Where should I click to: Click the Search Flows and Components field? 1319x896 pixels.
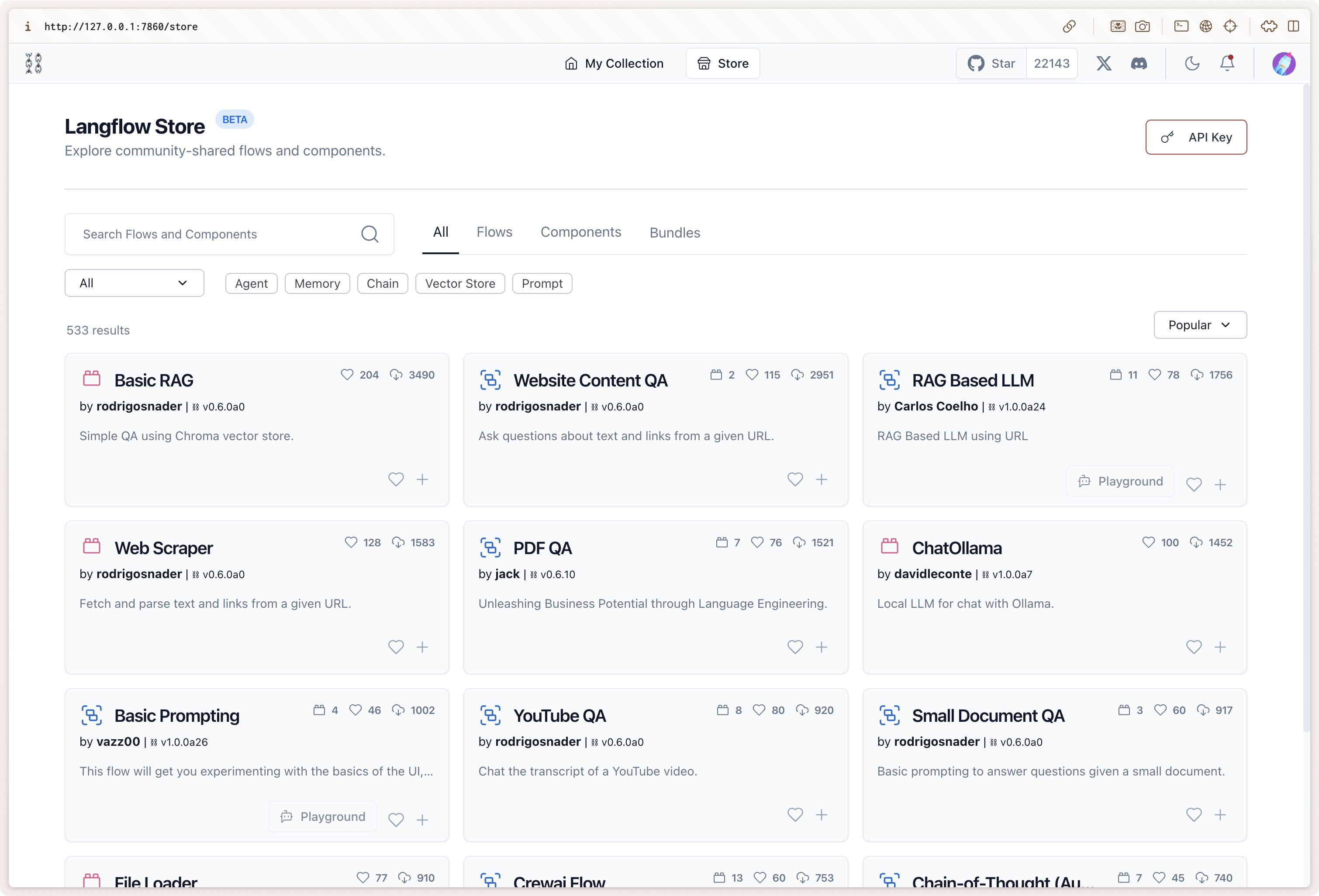tap(216, 234)
